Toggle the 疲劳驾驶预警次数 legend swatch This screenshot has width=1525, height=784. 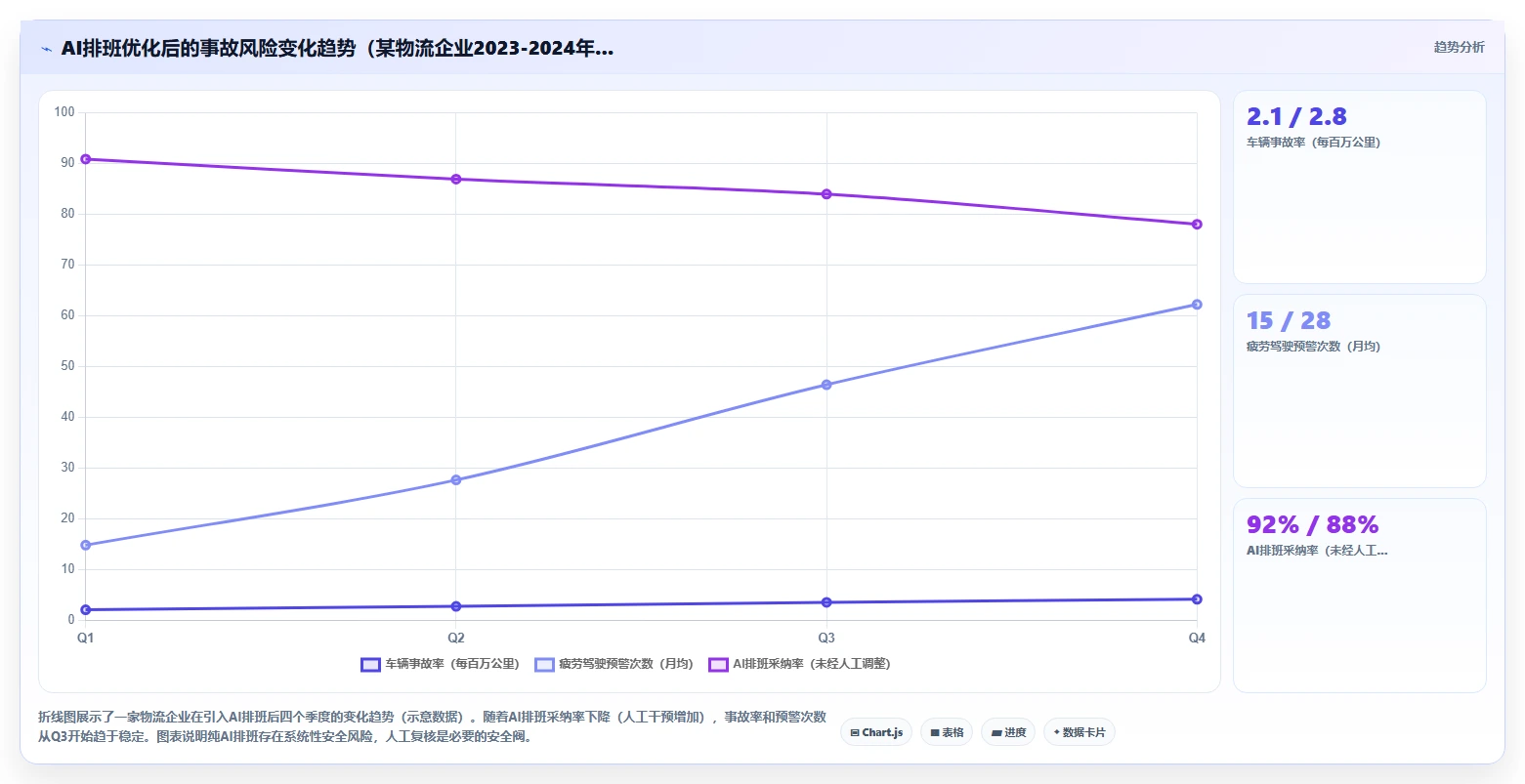(x=544, y=665)
